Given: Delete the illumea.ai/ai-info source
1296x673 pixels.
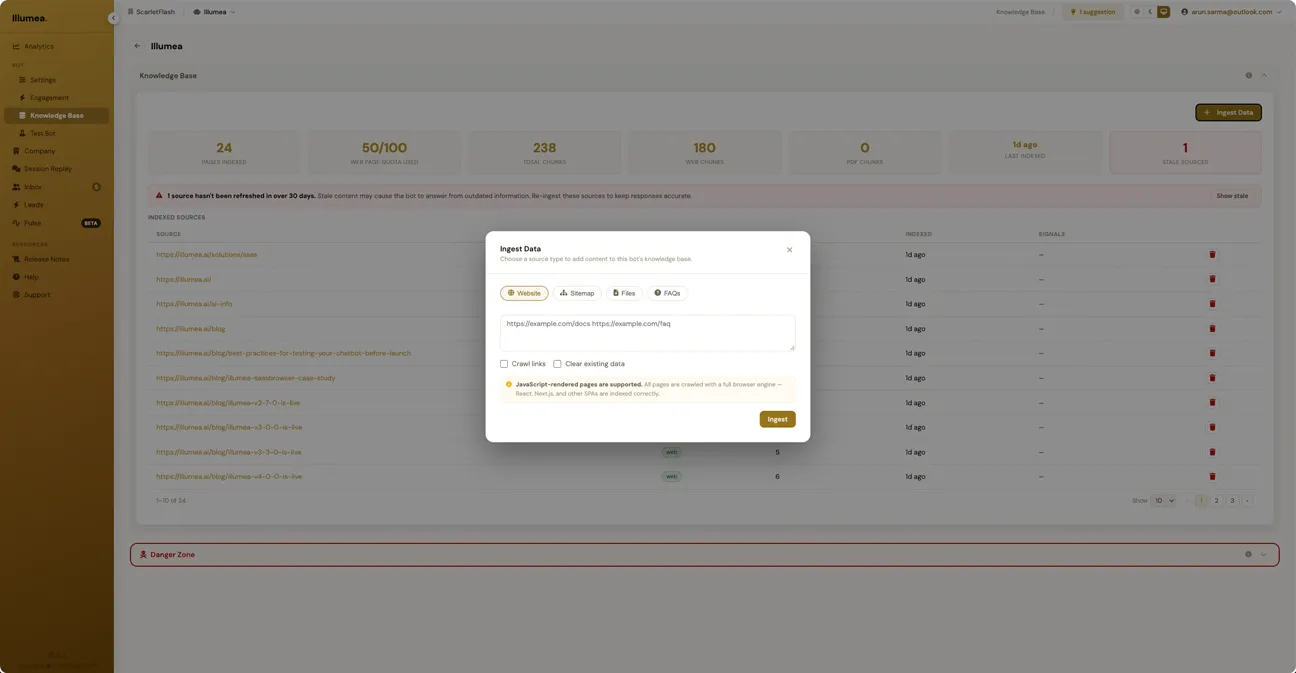Looking at the screenshot, I should [1212, 304].
